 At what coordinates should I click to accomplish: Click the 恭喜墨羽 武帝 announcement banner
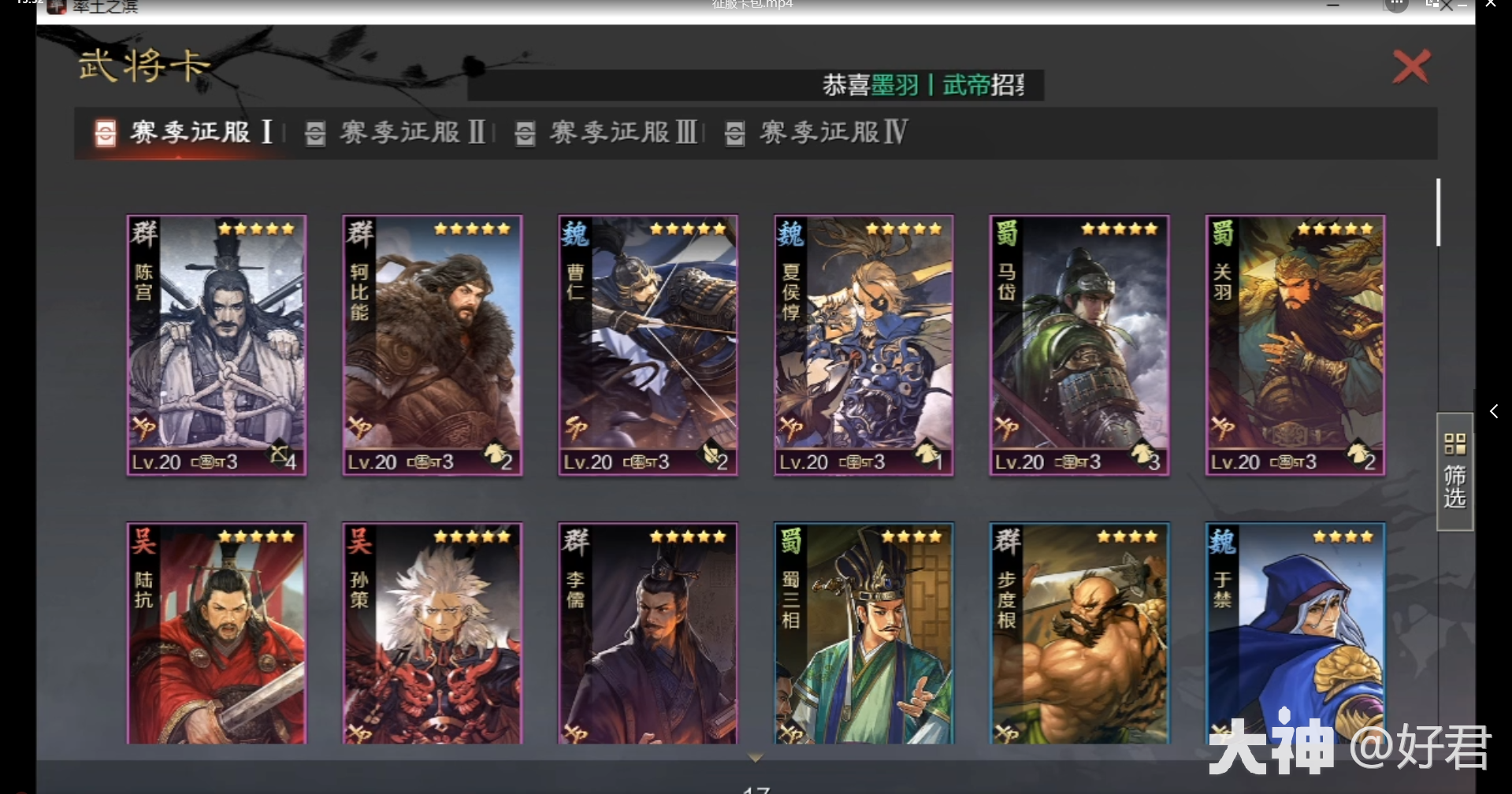tap(756, 85)
